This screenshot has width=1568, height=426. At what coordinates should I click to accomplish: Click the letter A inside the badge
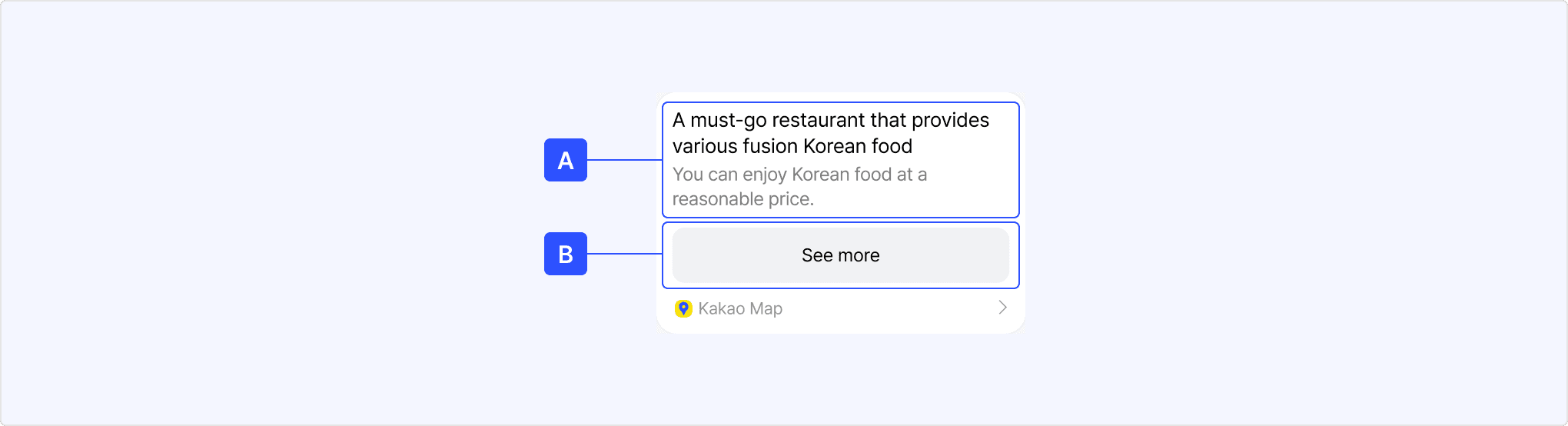point(566,161)
